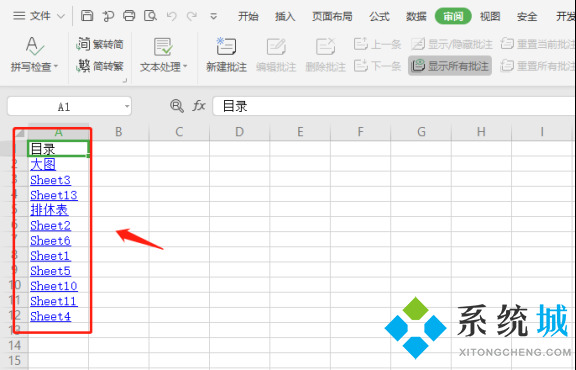Toggle 显示所有批注 button
The width and height of the screenshot is (576, 370).
click(x=450, y=66)
